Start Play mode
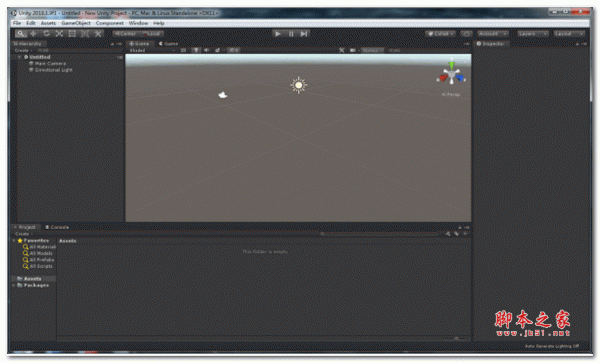This screenshot has width=600, height=363. (x=278, y=34)
